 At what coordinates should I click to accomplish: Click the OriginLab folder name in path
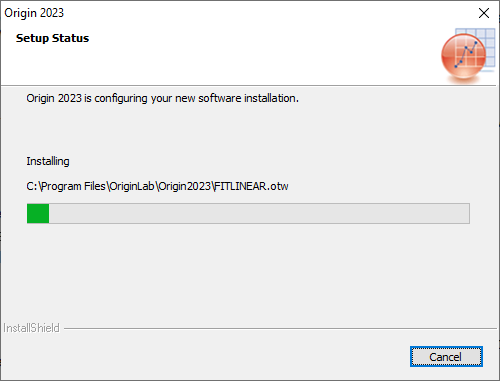tap(132, 186)
